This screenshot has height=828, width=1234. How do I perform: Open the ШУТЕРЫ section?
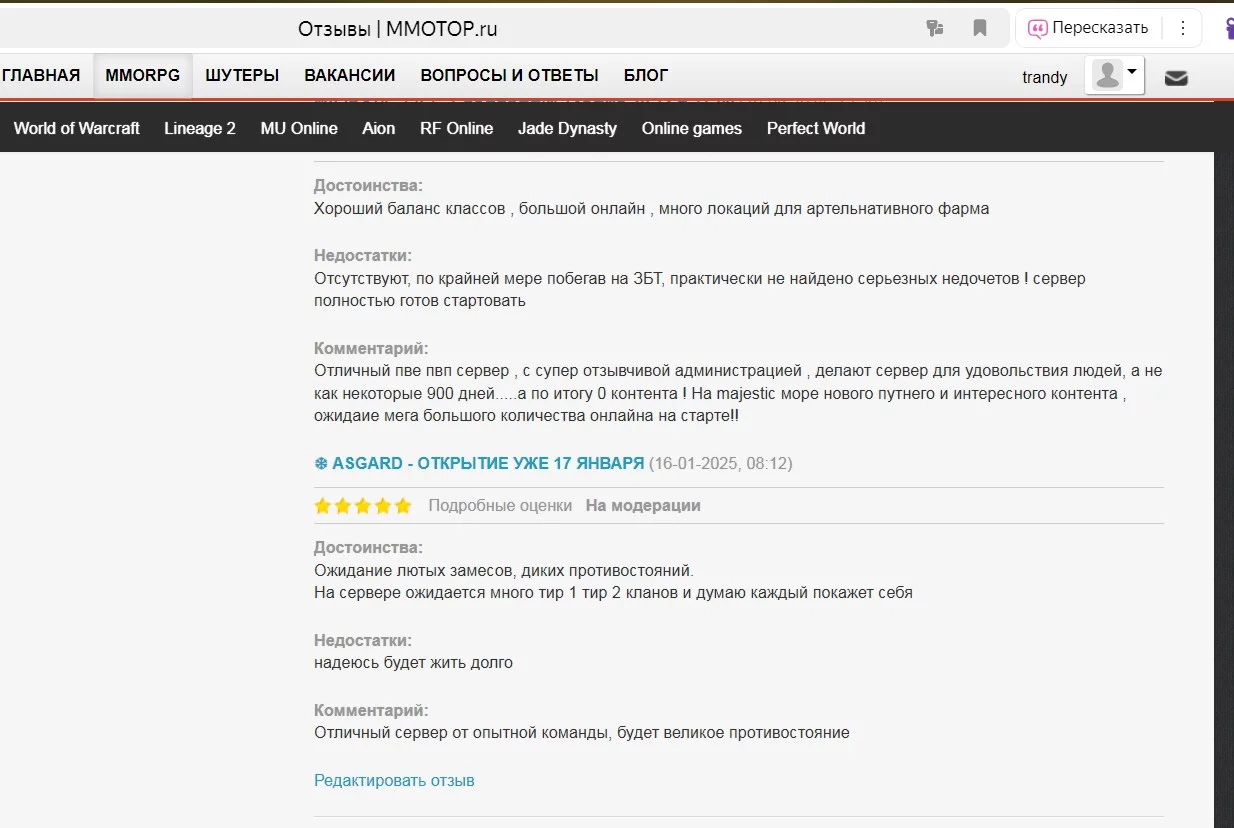[x=242, y=75]
